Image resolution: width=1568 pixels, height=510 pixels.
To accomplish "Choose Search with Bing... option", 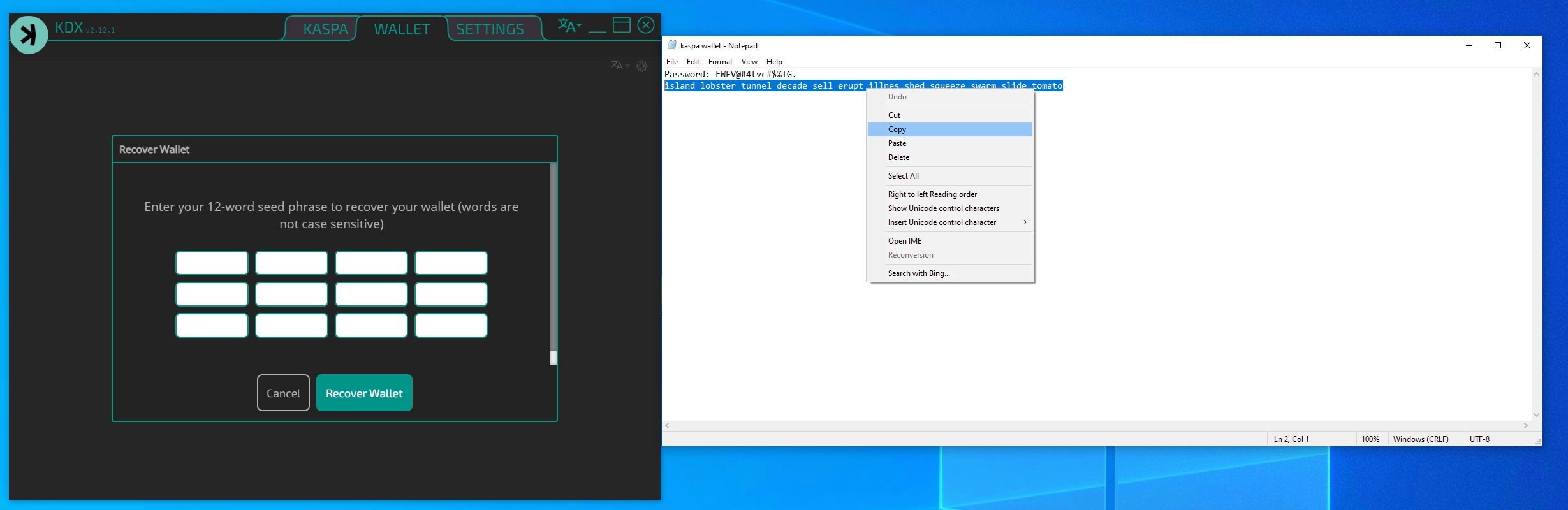I will click(950, 273).
